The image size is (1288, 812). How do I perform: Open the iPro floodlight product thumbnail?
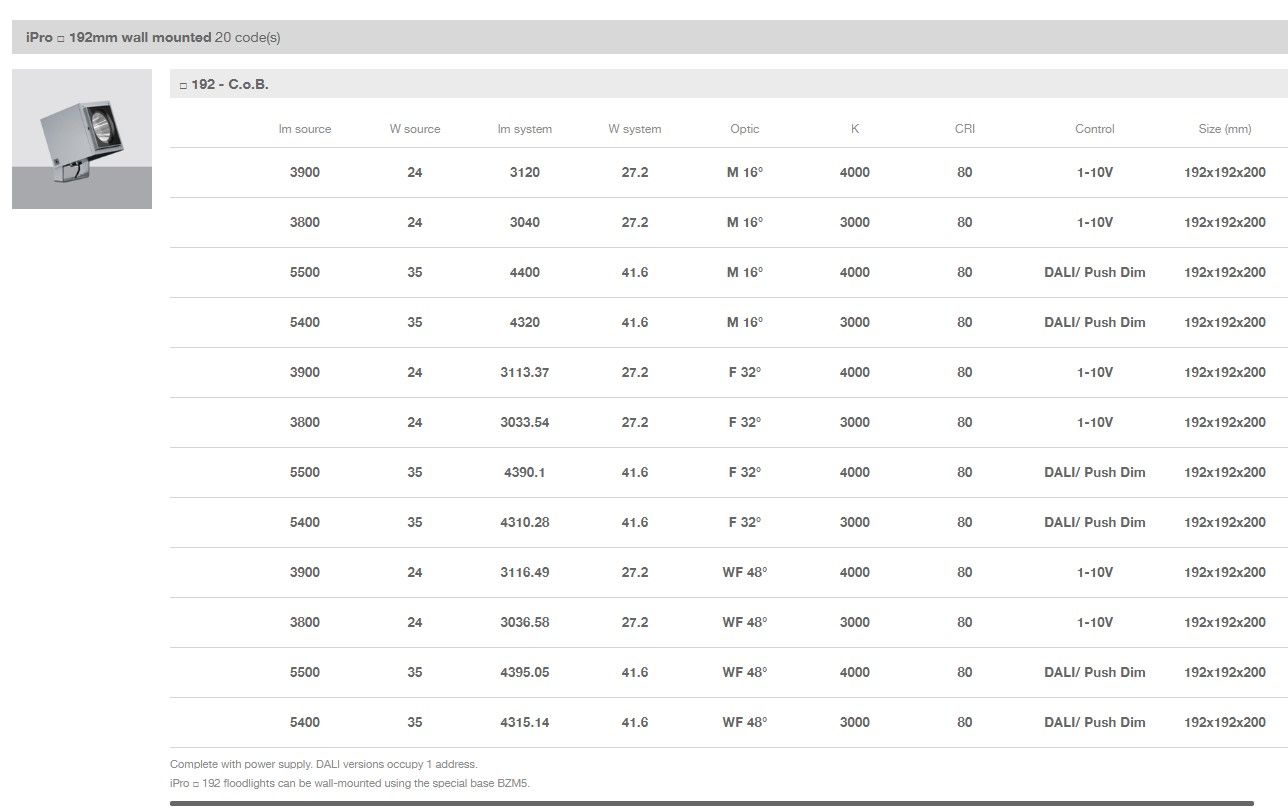(82, 139)
